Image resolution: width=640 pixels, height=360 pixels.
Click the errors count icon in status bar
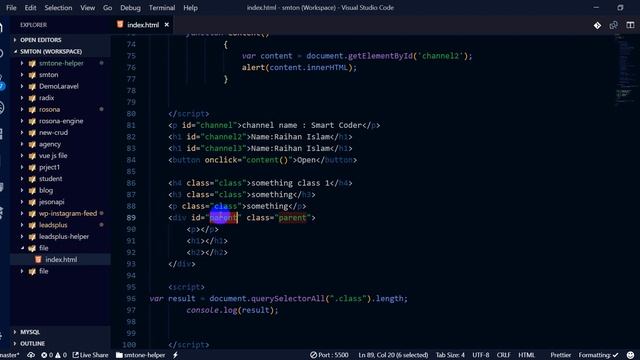pyautogui.click(x=44, y=355)
